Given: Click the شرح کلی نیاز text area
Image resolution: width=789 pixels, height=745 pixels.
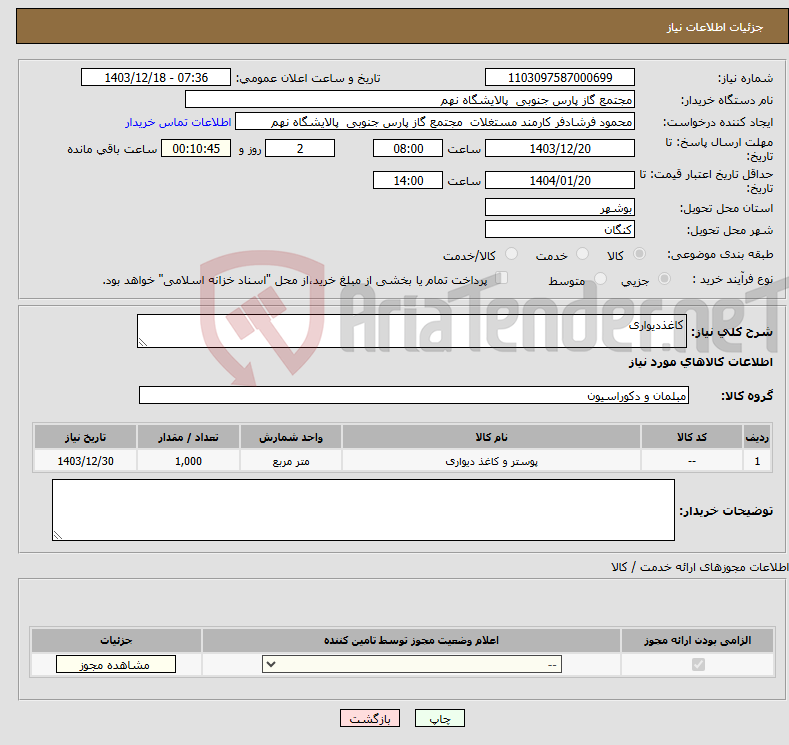Looking at the screenshot, I should pyautogui.click(x=398, y=332).
